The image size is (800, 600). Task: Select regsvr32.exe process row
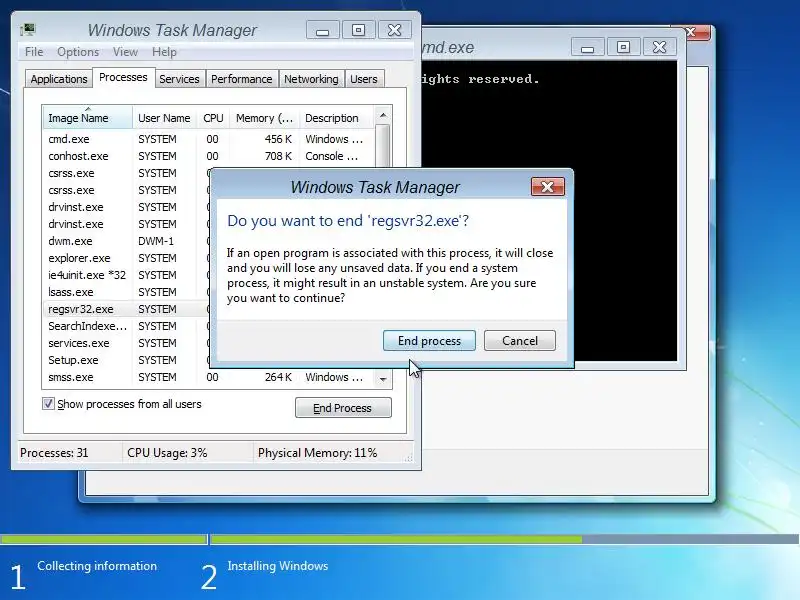(x=127, y=309)
